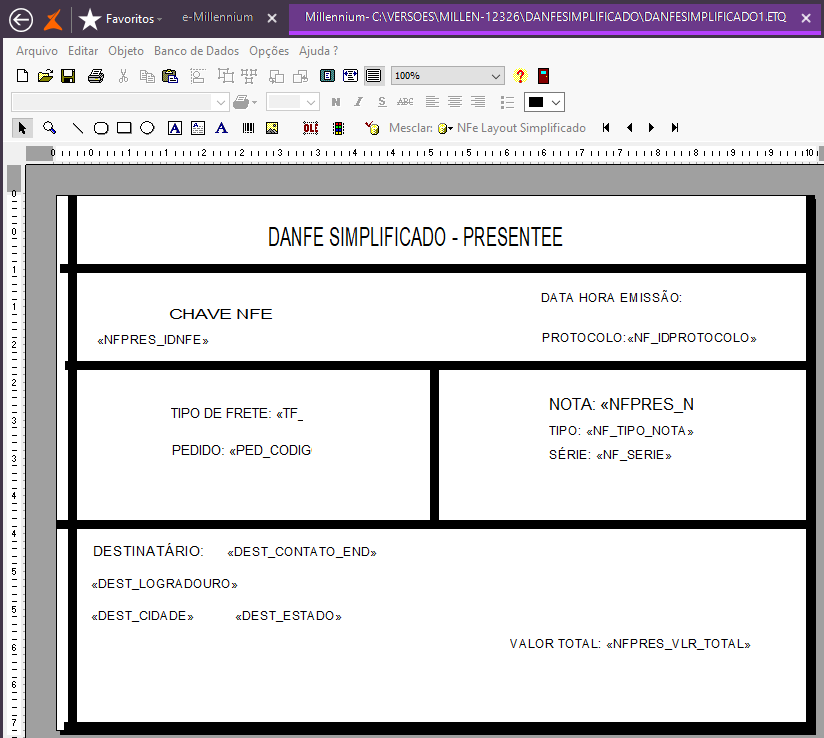Select the picture insert tool
The height and width of the screenshot is (738, 824).
pyautogui.click(x=272, y=128)
